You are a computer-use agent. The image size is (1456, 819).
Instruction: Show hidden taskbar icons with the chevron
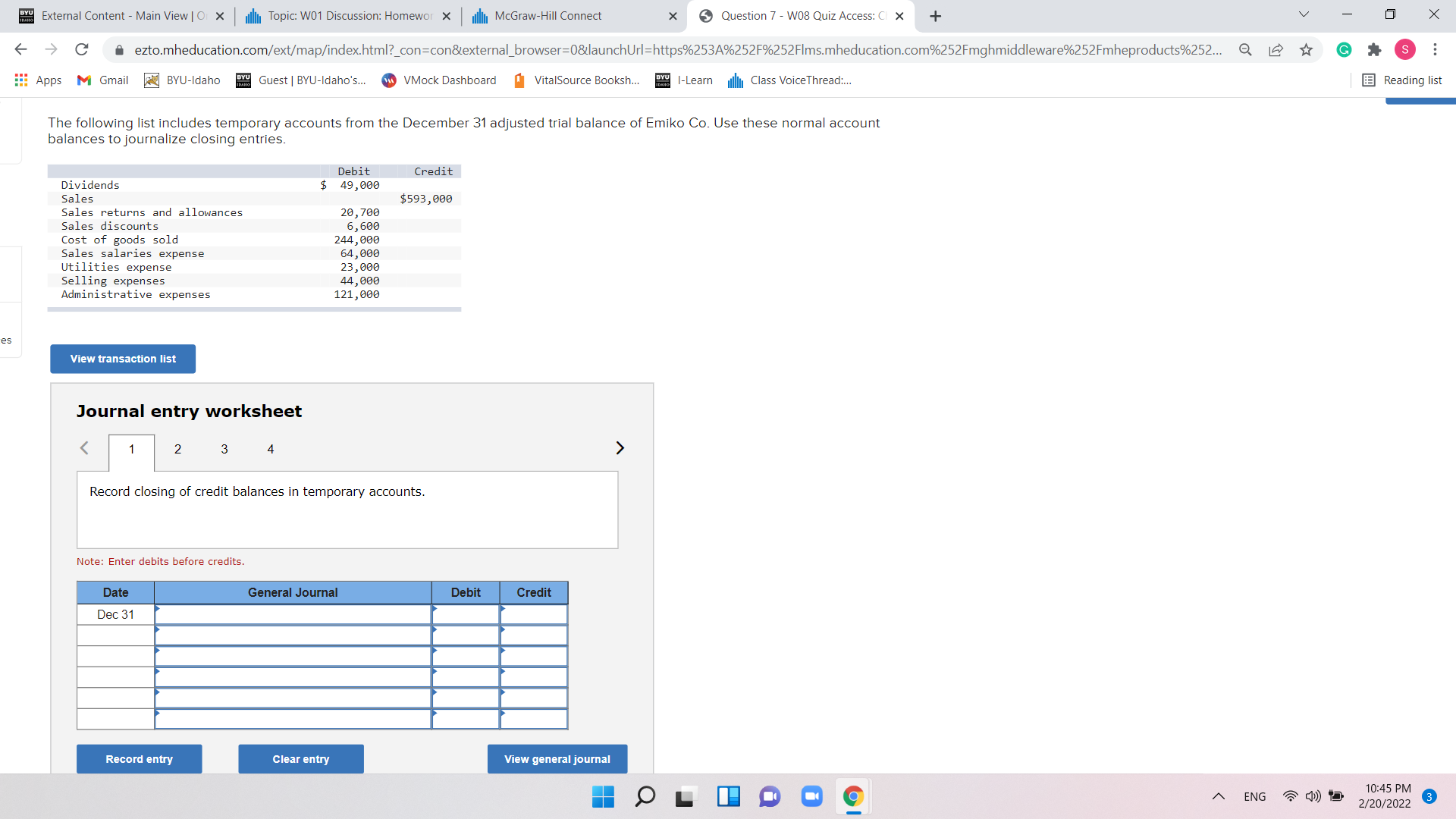(x=1219, y=796)
